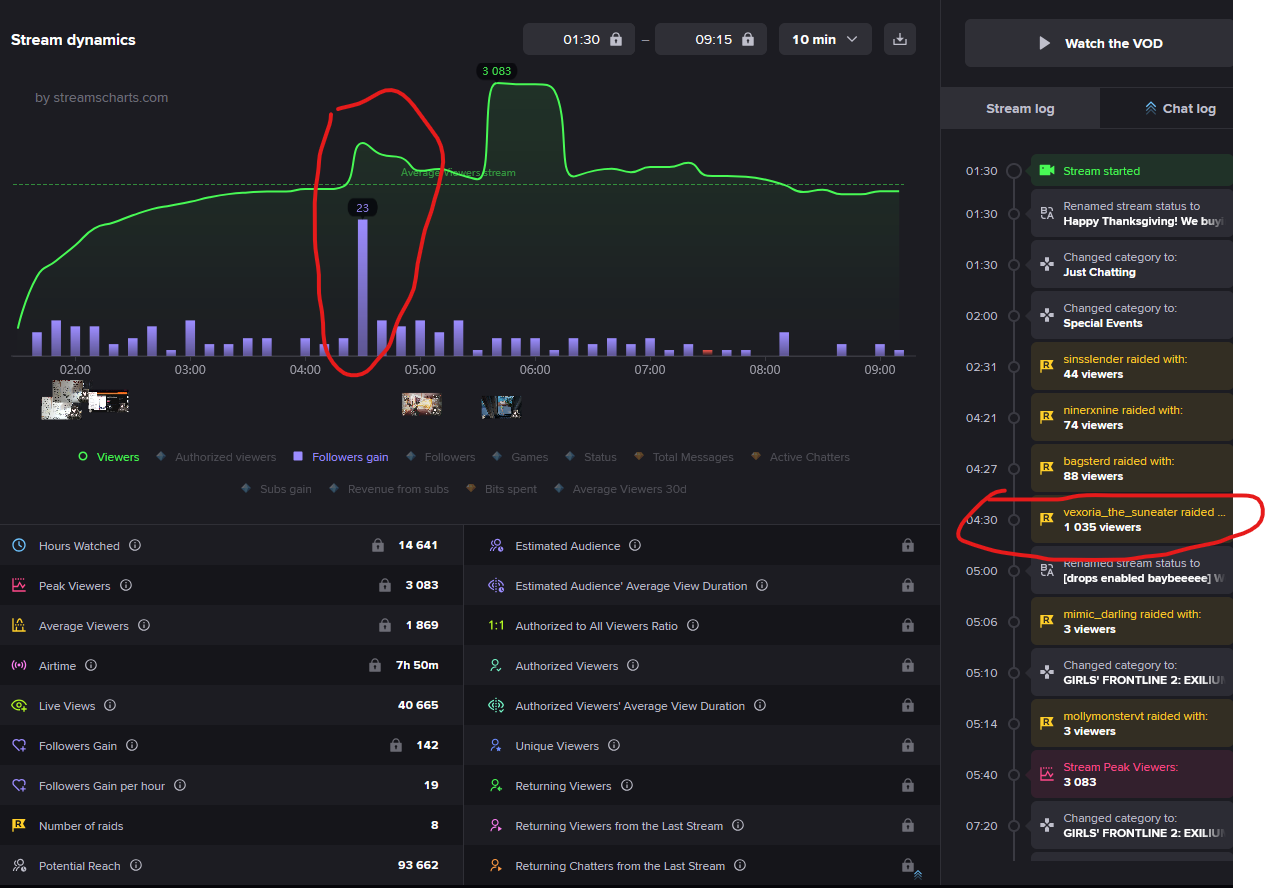The height and width of the screenshot is (888, 1267).
Task: Click the download chart icon
Action: point(899,40)
